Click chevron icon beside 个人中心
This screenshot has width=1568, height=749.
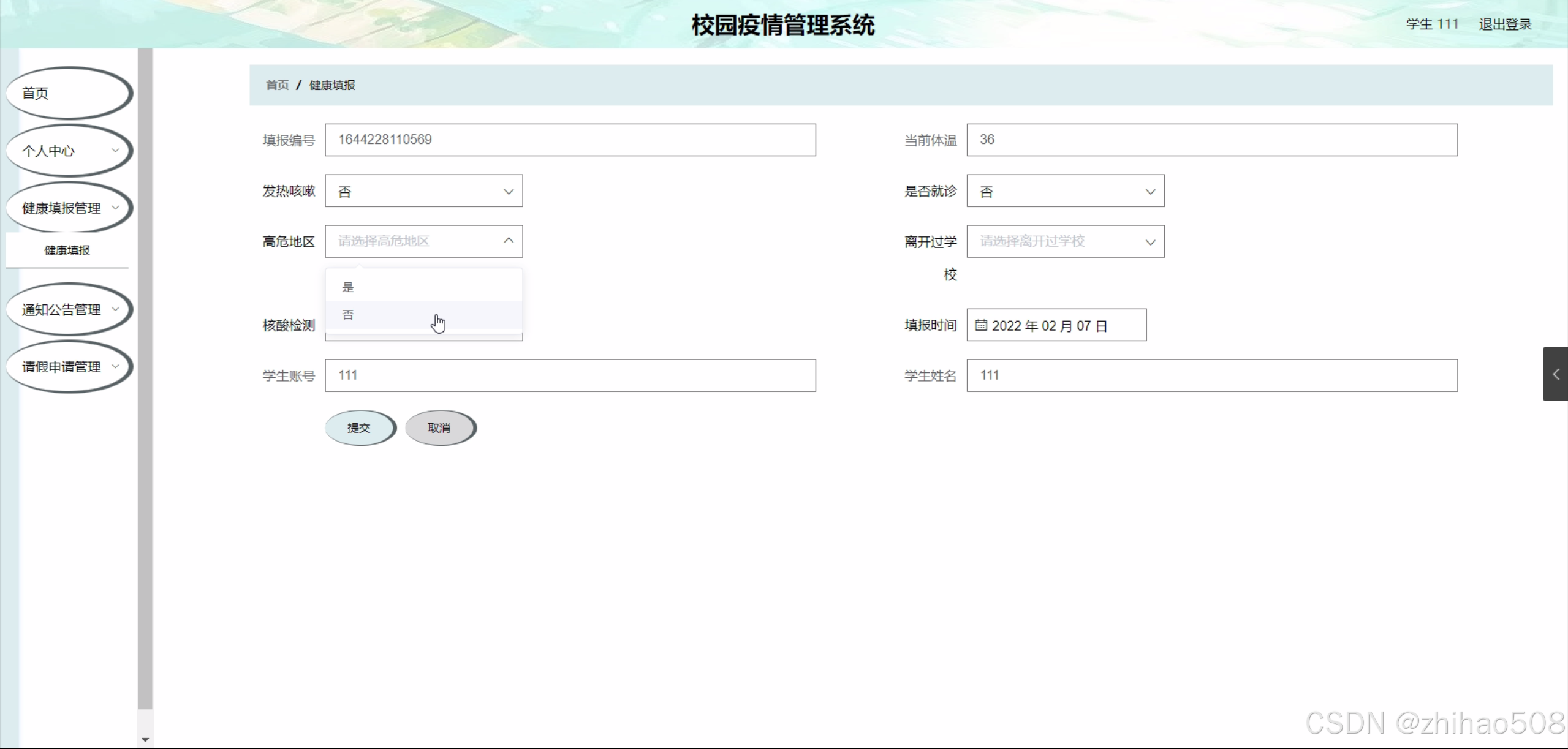[x=115, y=150]
